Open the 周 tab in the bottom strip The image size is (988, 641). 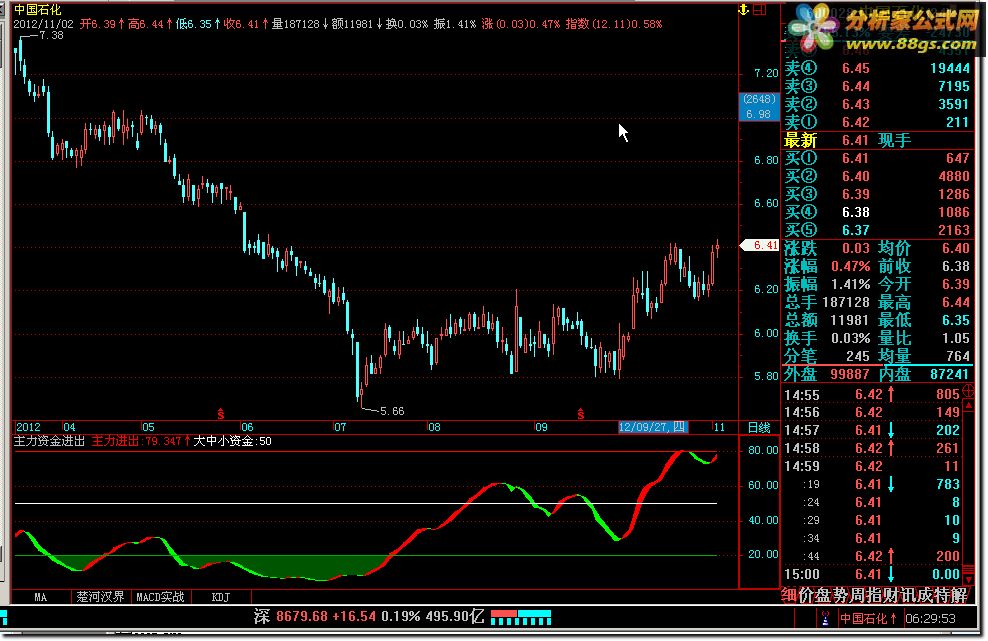pyautogui.click(x=857, y=595)
